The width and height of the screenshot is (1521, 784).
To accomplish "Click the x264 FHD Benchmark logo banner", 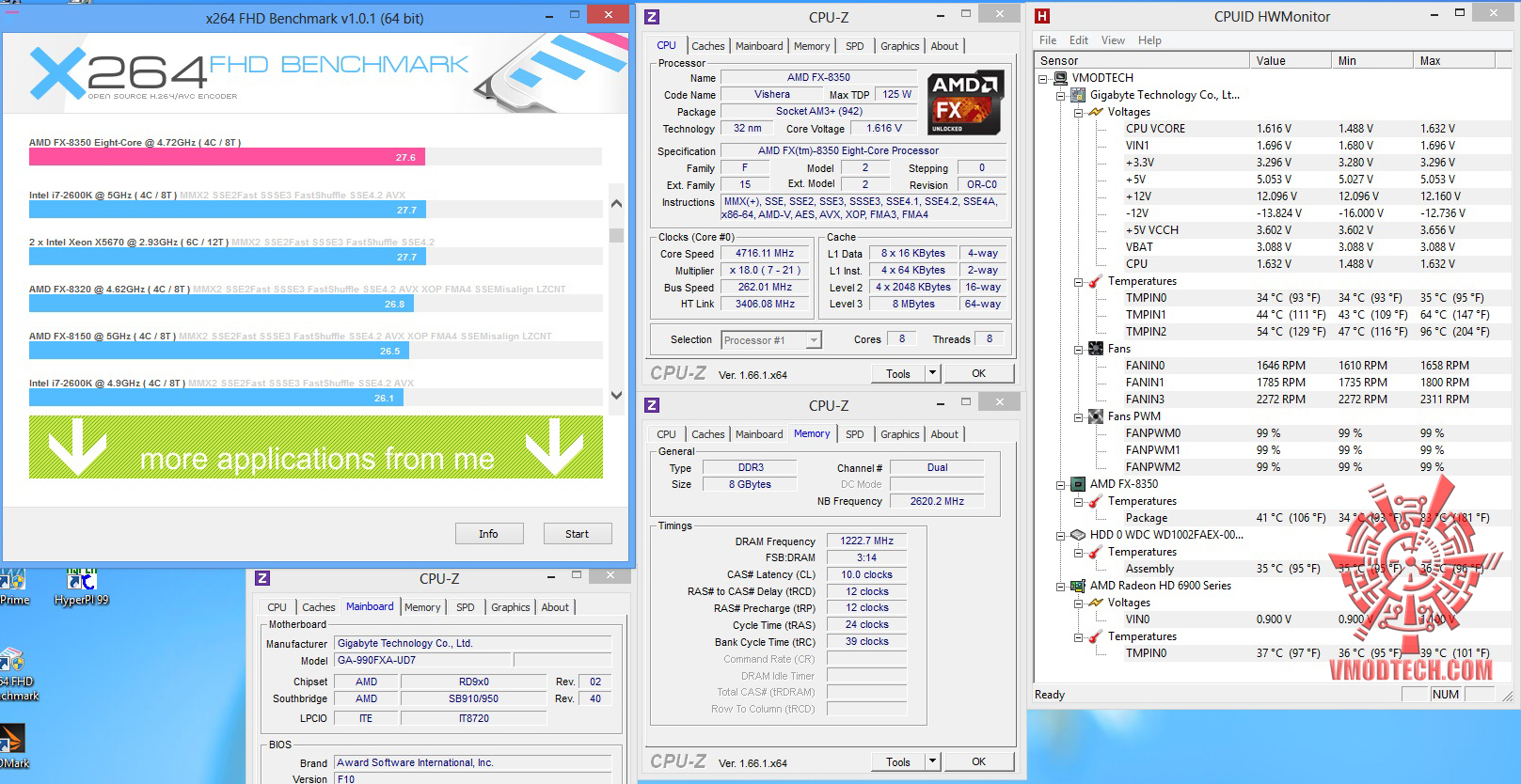I will click(315, 73).
